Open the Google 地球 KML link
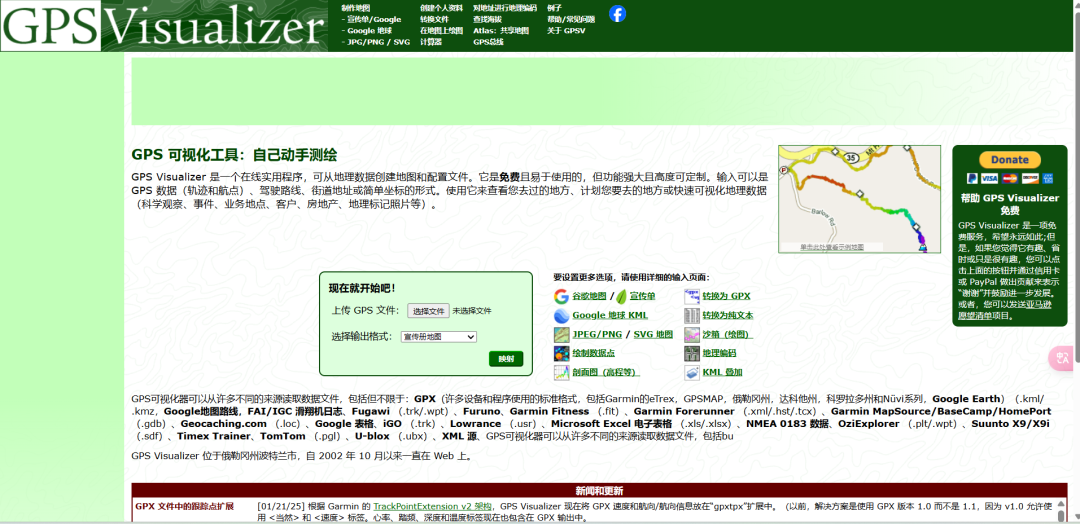 [x=610, y=316]
